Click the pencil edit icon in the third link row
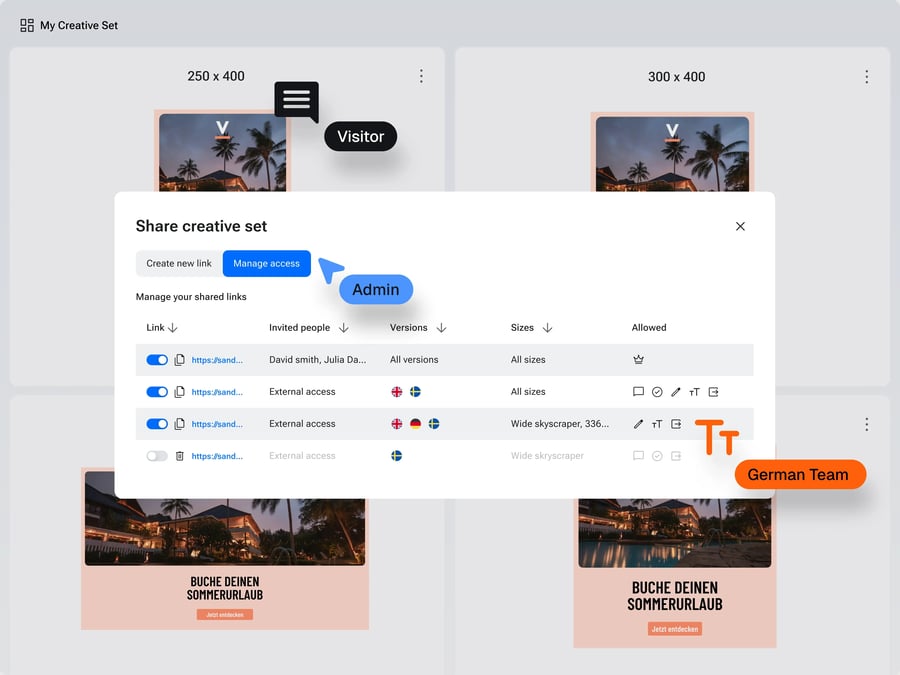 (x=638, y=424)
